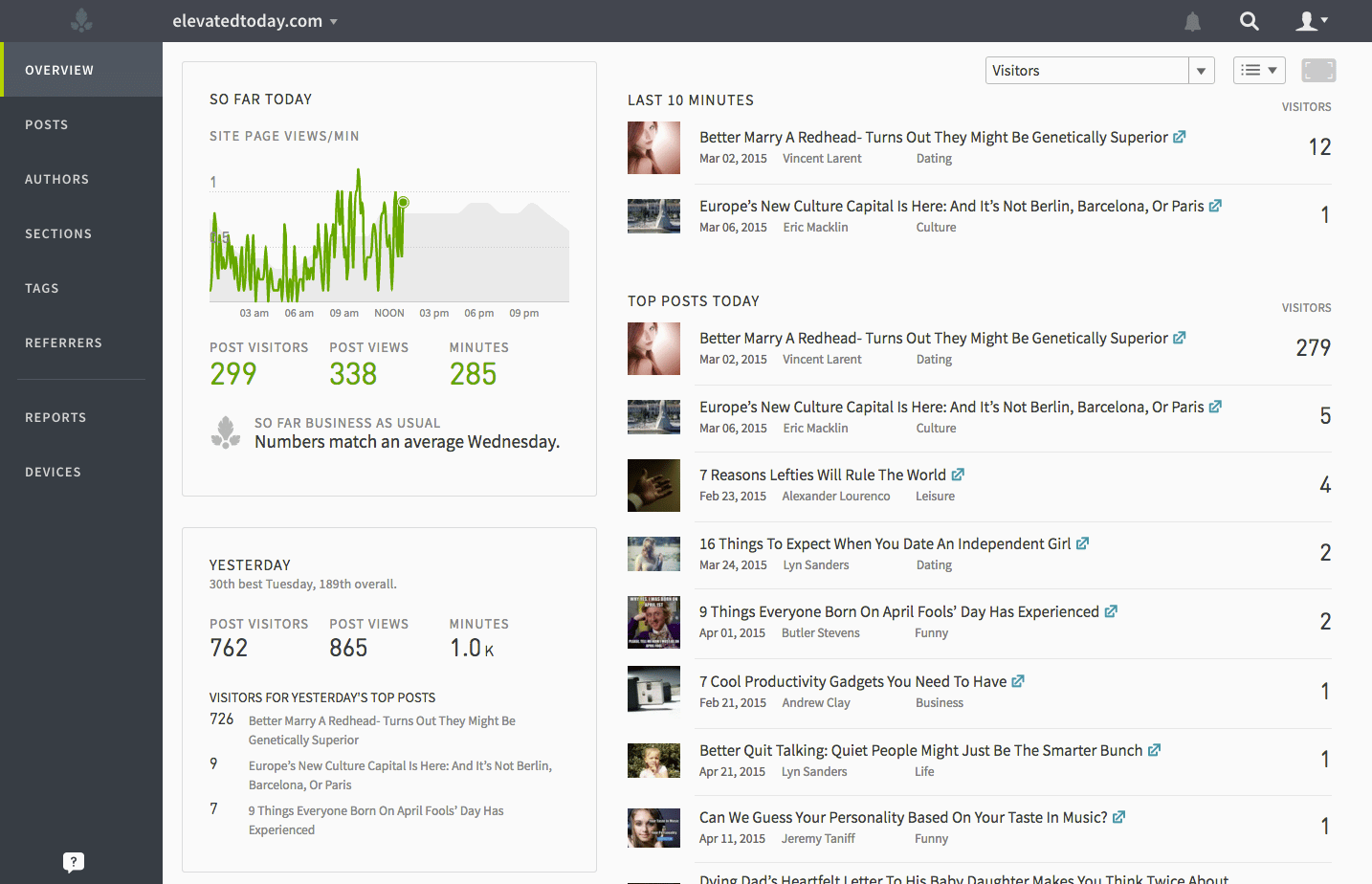Open external link for Europe's Culture Capital in Last 10 Minutes
Image resolution: width=1372 pixels, height=884 pixels.
click(1215, 206)
